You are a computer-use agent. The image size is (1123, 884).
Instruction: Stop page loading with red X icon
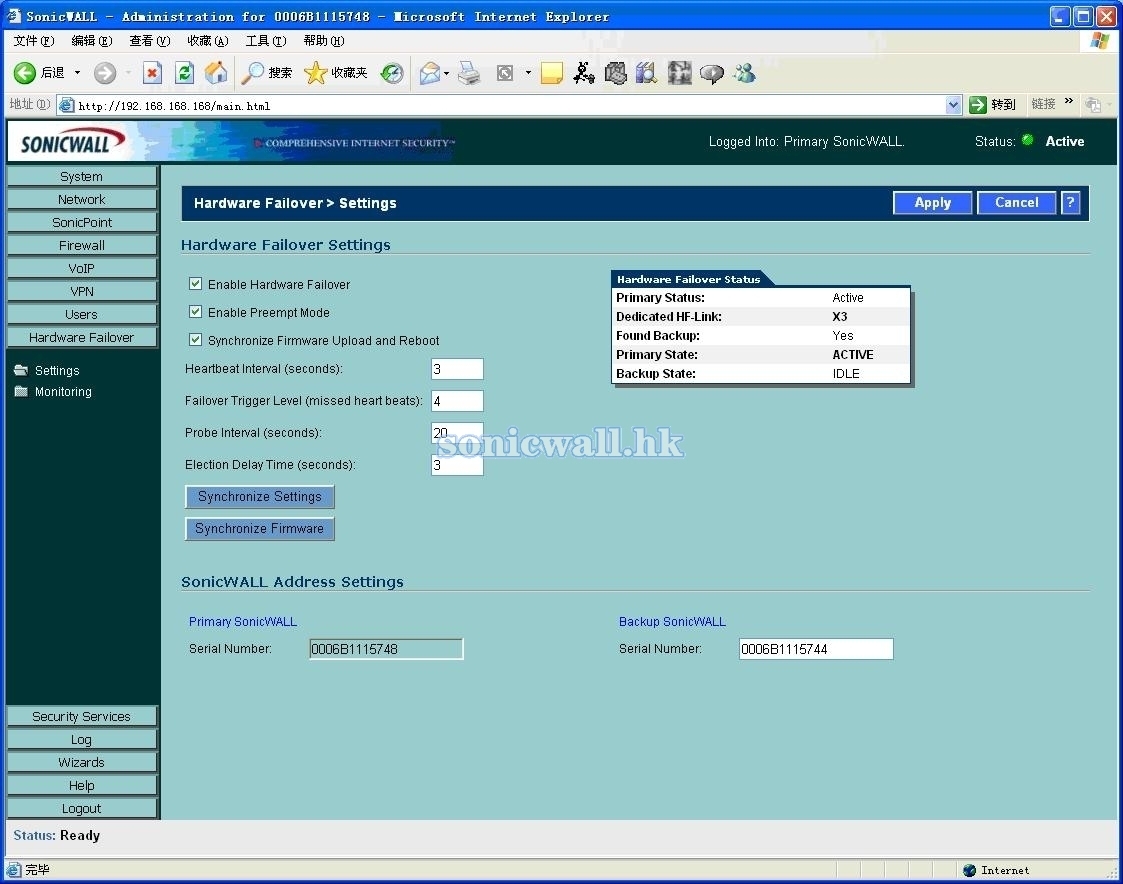click(x=152, y=72)
